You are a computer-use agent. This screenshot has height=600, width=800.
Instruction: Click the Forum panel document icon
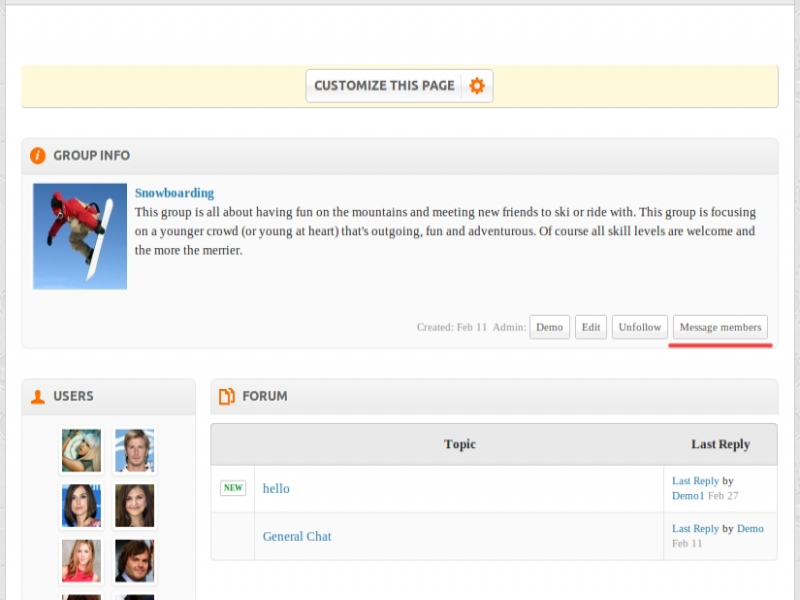227,397
